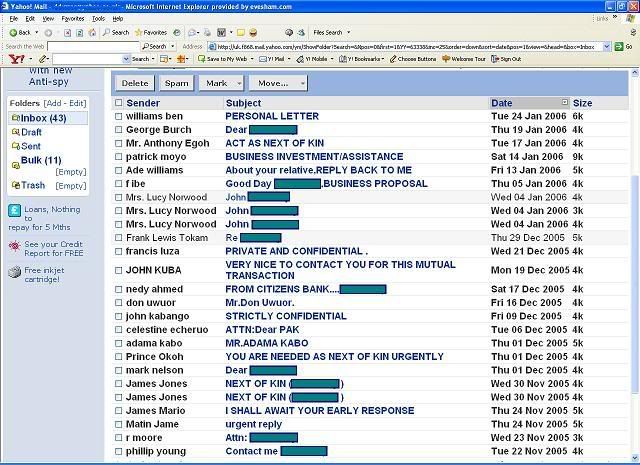The height and width of the screenshot is (465, 640).
Task: Check the box for Prince Okoh email
Action: 118,357
